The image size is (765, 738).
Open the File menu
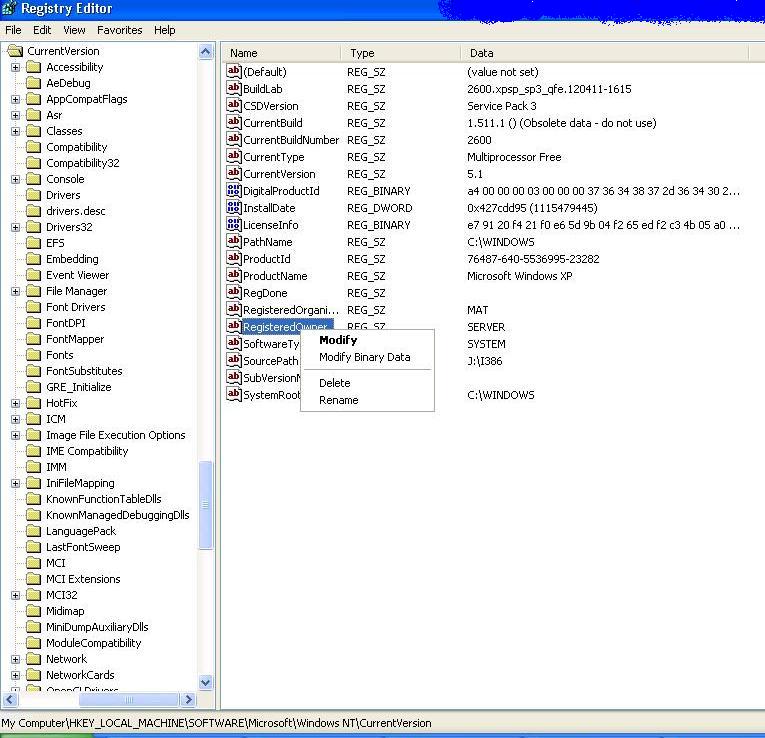coord(13,30)
